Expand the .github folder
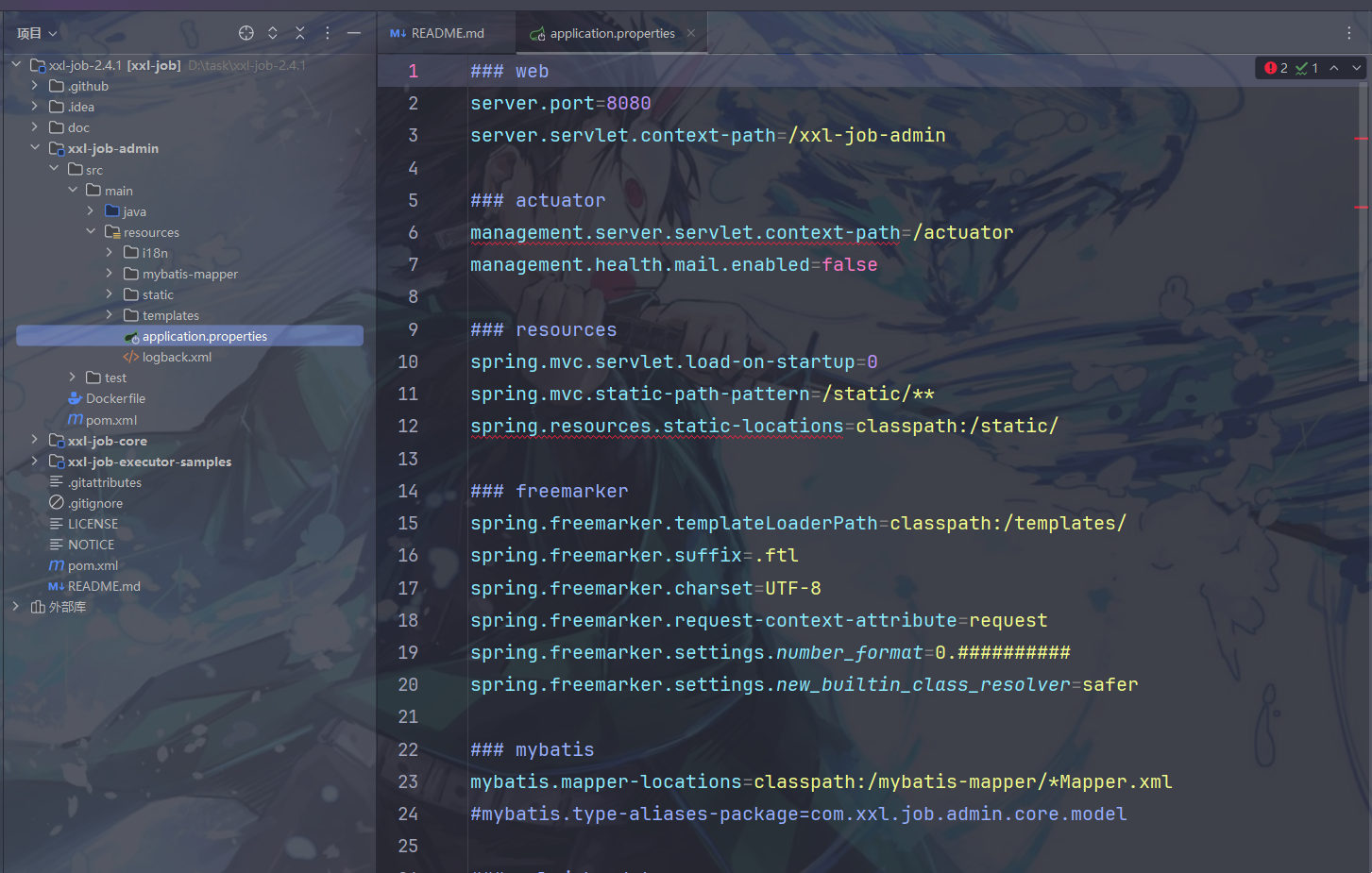1372x873 pixels. 35,86
